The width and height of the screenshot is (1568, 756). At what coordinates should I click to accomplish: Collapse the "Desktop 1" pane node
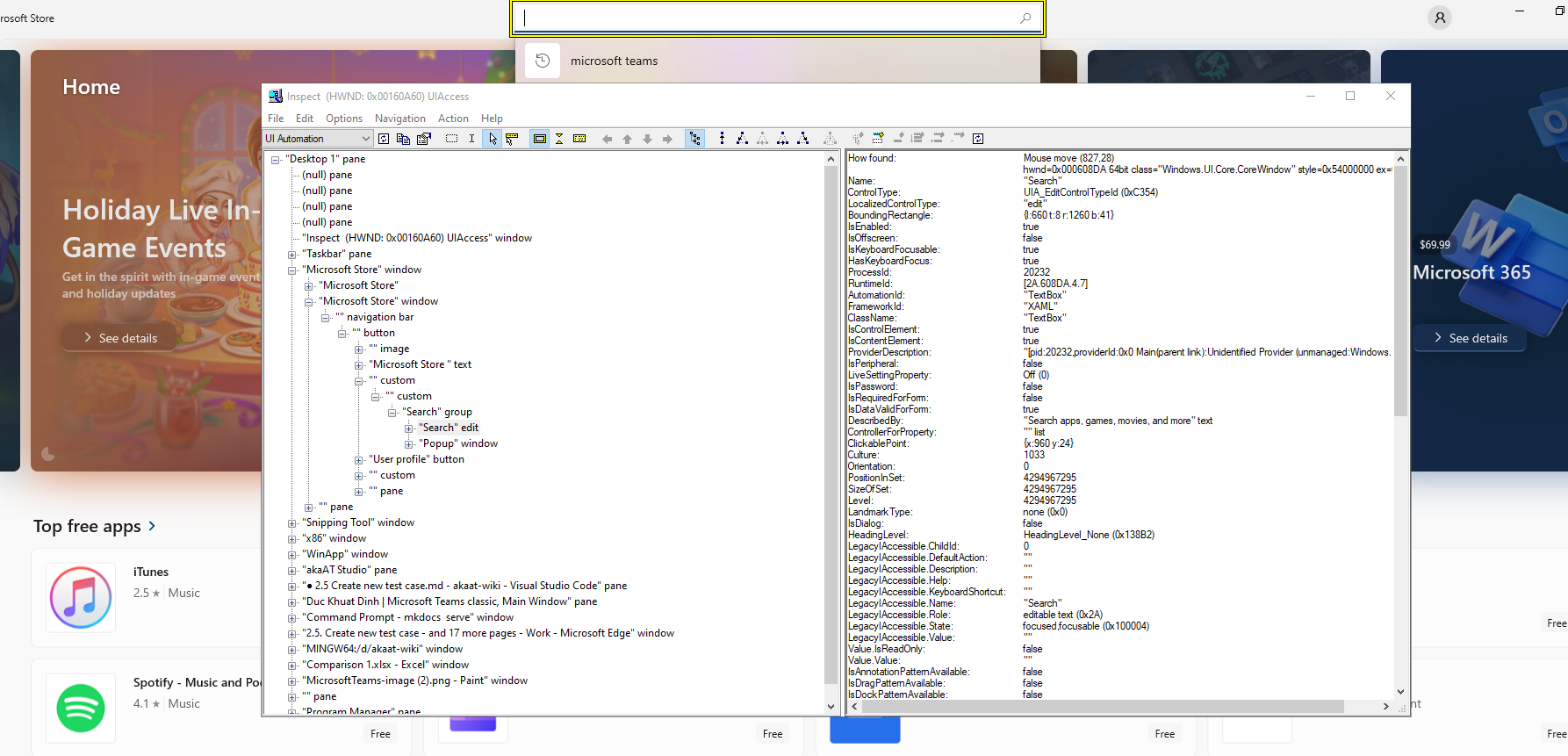[x=276, y=159]
